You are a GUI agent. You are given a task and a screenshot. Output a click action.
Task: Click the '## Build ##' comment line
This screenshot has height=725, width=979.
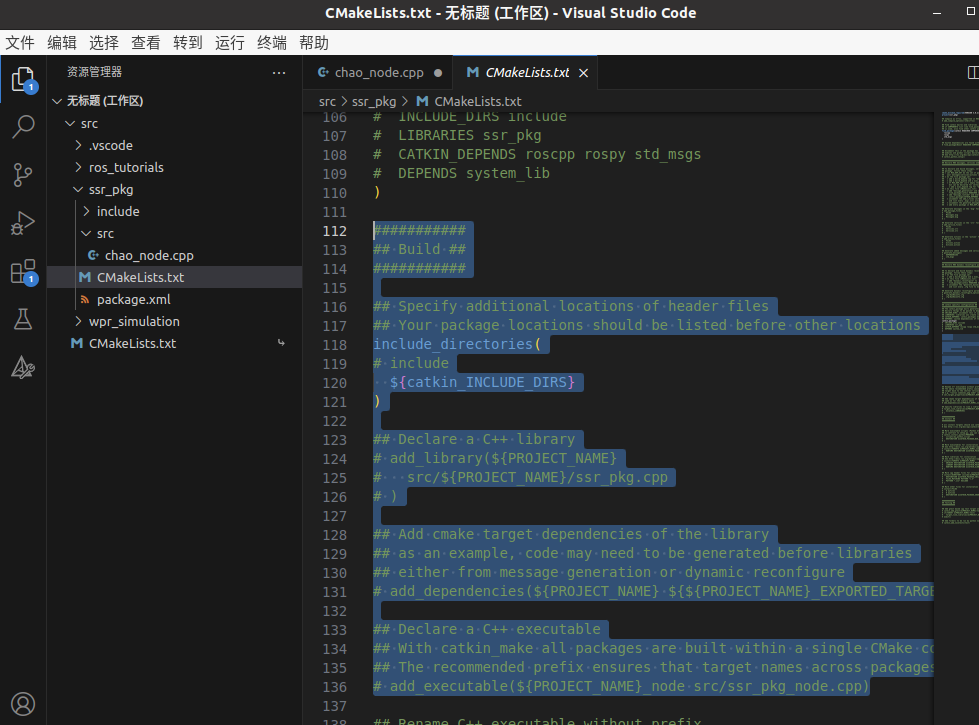coord(419,249)
